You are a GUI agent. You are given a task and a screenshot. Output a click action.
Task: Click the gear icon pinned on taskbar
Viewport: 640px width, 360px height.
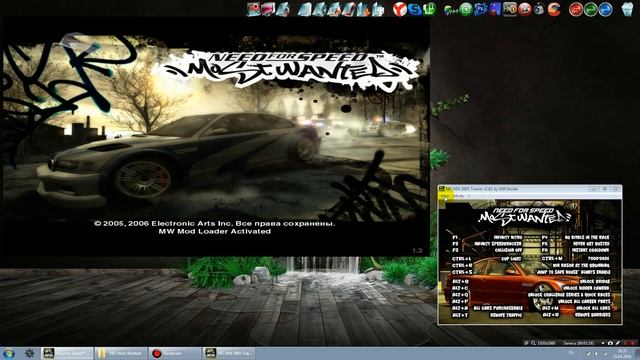coord(29,353)
